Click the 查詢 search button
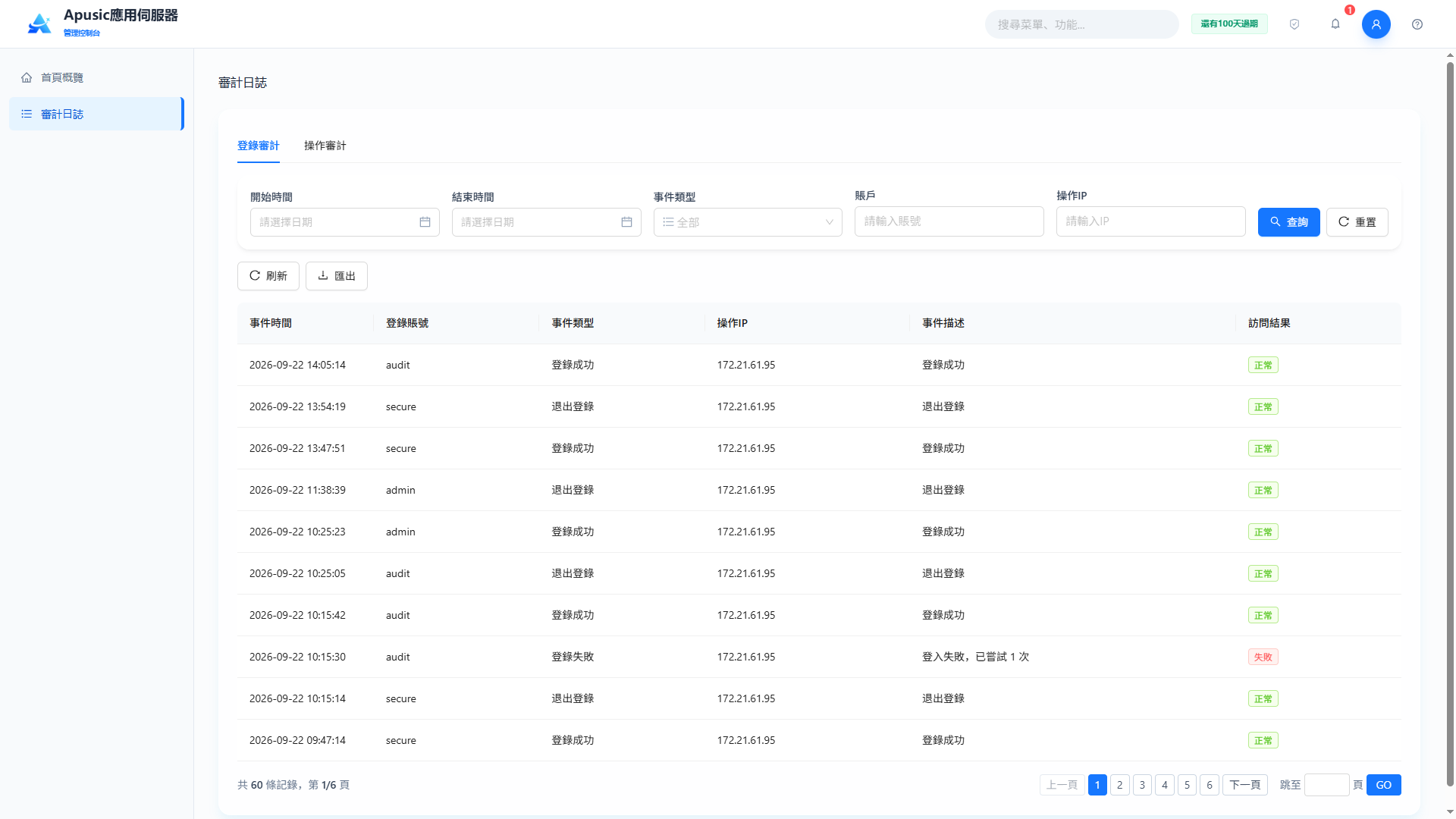 [x=1288, y=222]
